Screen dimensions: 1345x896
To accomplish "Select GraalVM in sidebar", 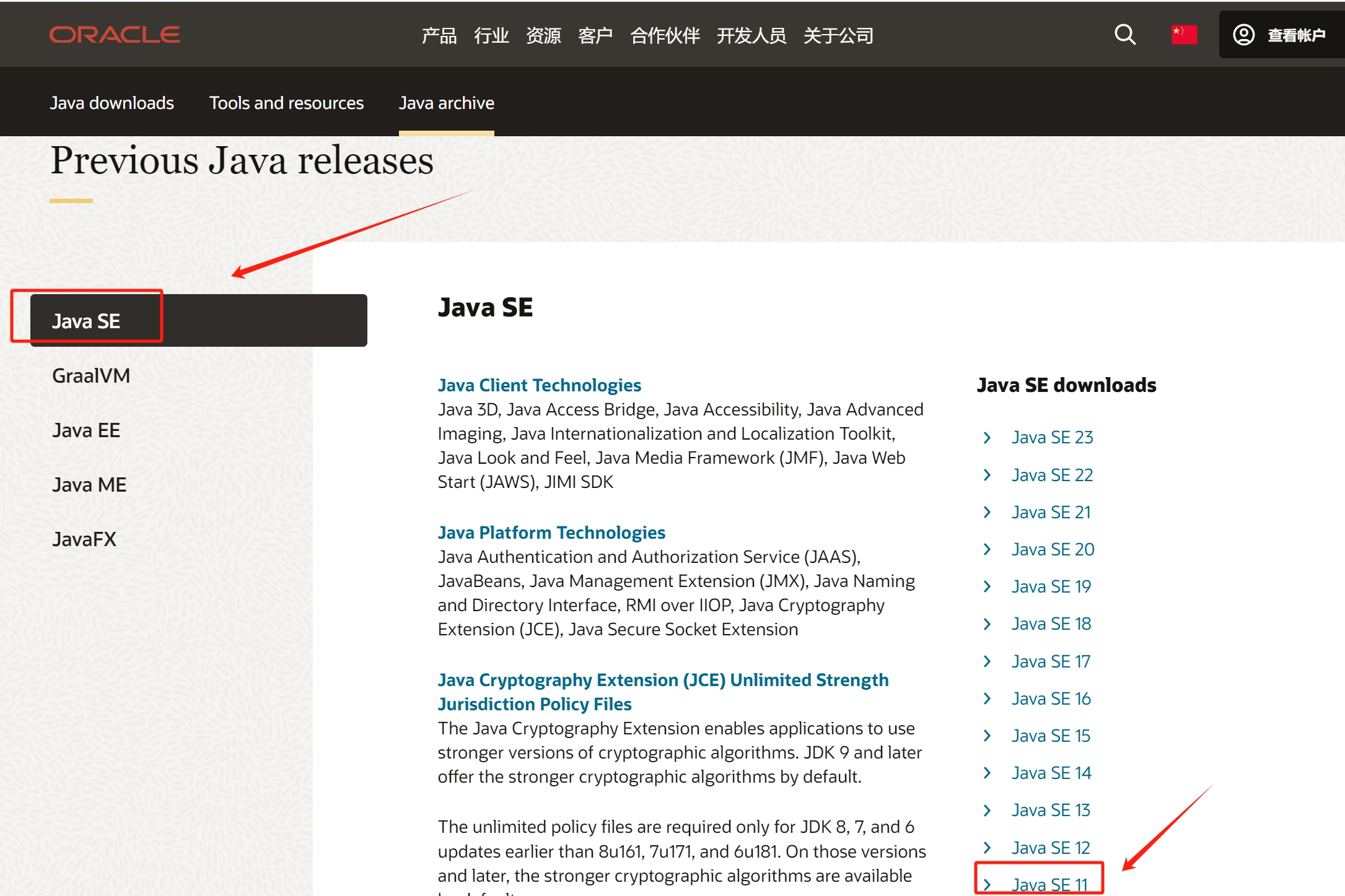I will (91, 375).
